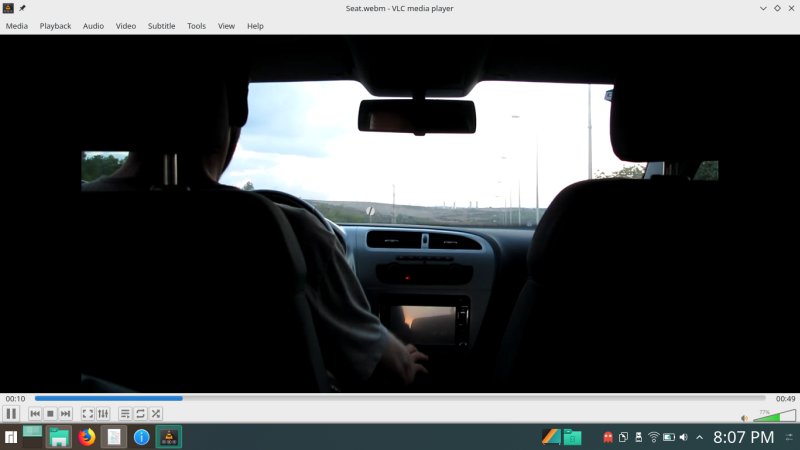Image resolution: width=800 pixels, height=450 pixels.
Task: Click the video display area
Action: 400,214
